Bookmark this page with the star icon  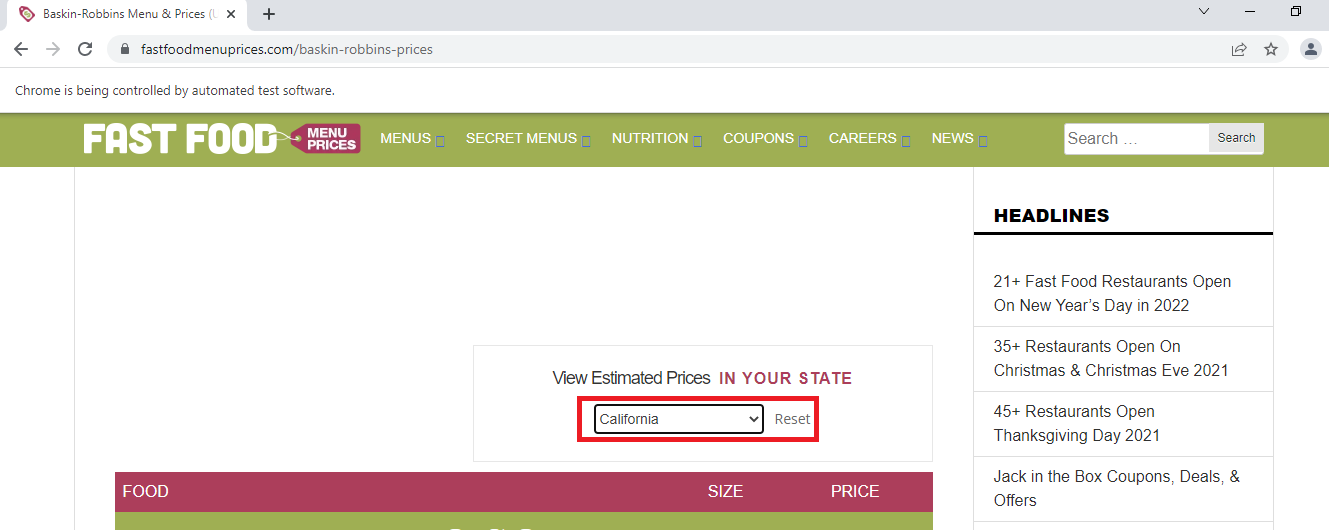click(x=1271, y=49)
